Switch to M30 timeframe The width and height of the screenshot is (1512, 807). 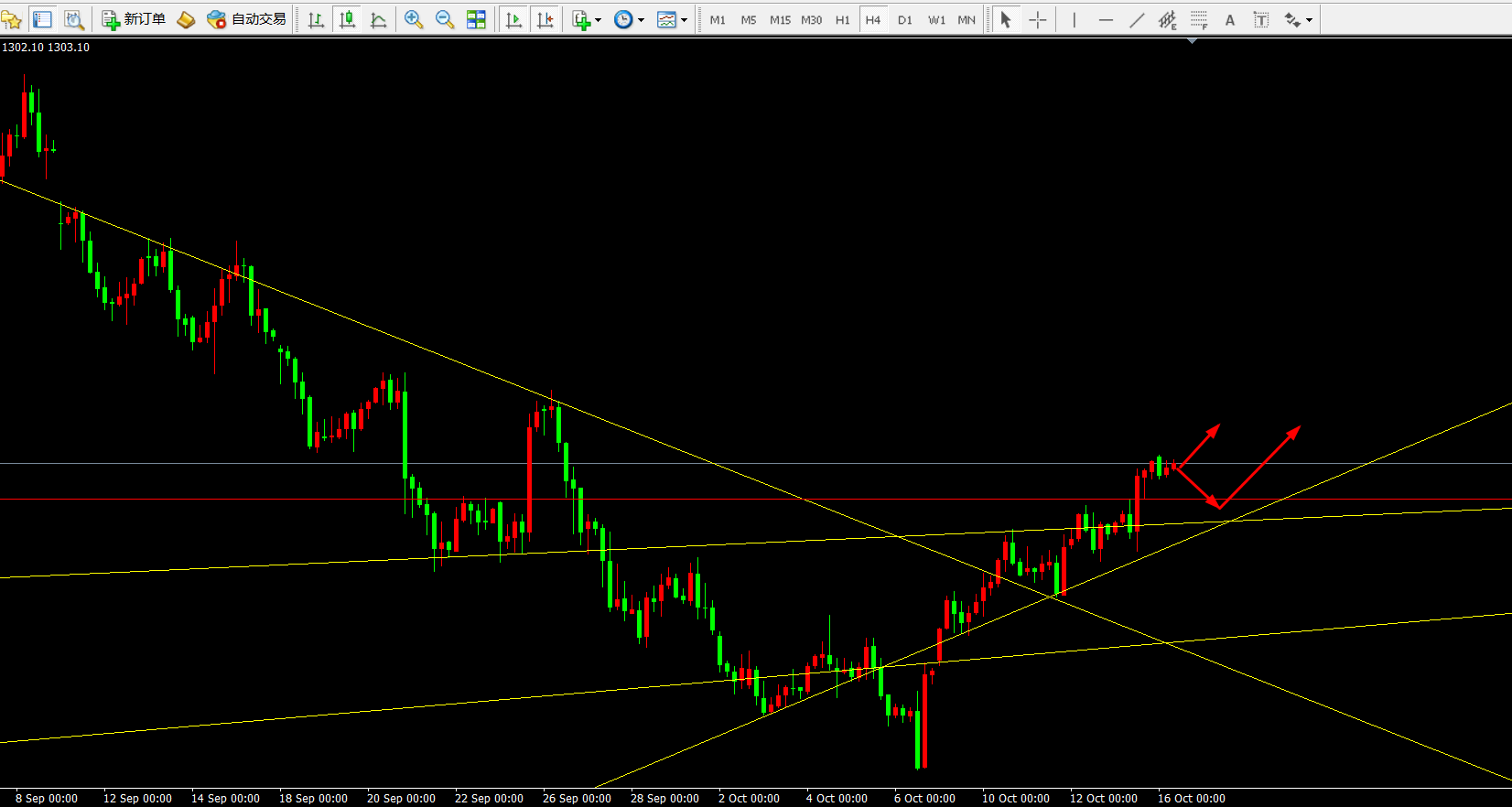pos(812,19)
